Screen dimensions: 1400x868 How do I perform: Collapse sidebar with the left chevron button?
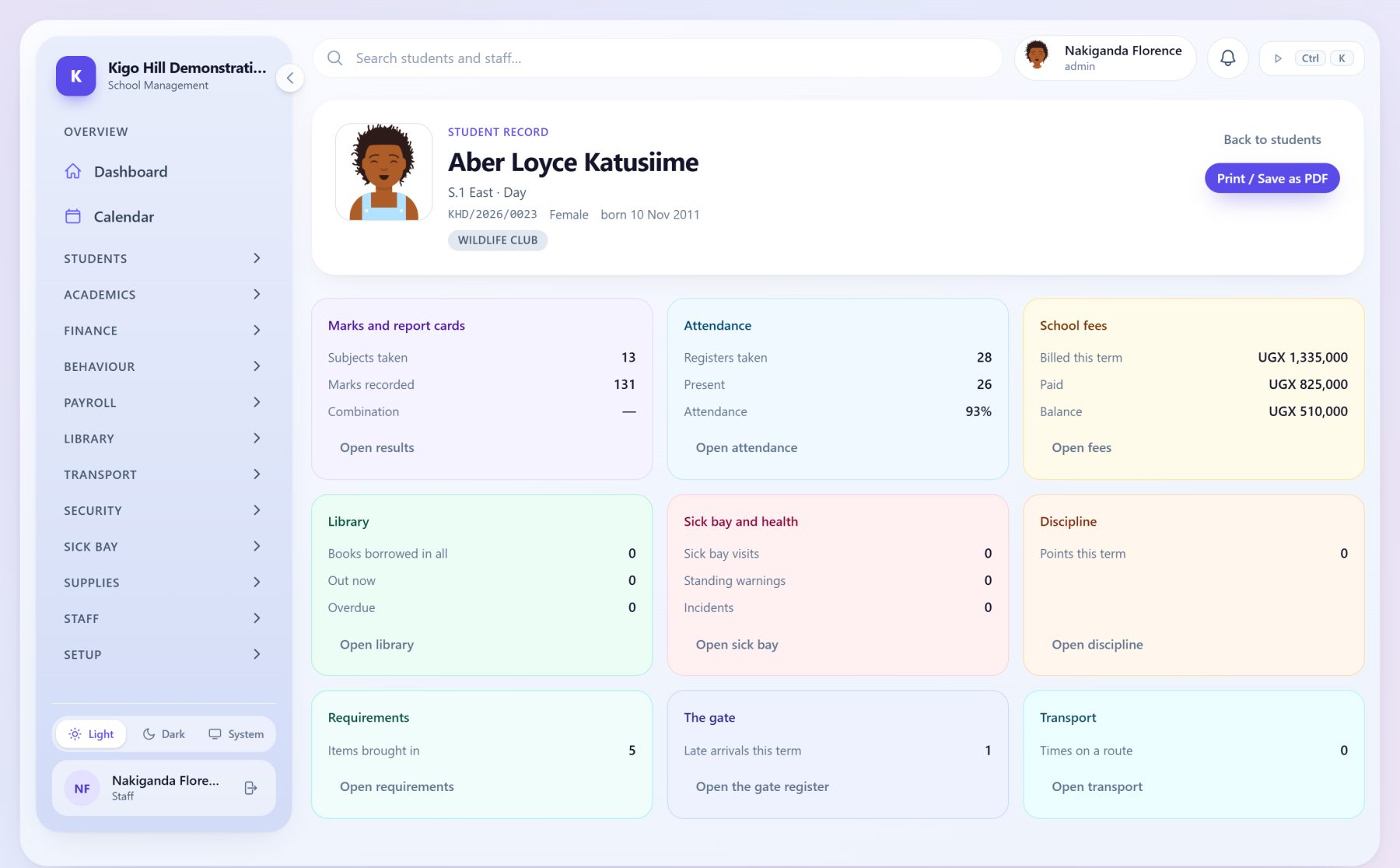pyautogui.click(x=289, y=78)
